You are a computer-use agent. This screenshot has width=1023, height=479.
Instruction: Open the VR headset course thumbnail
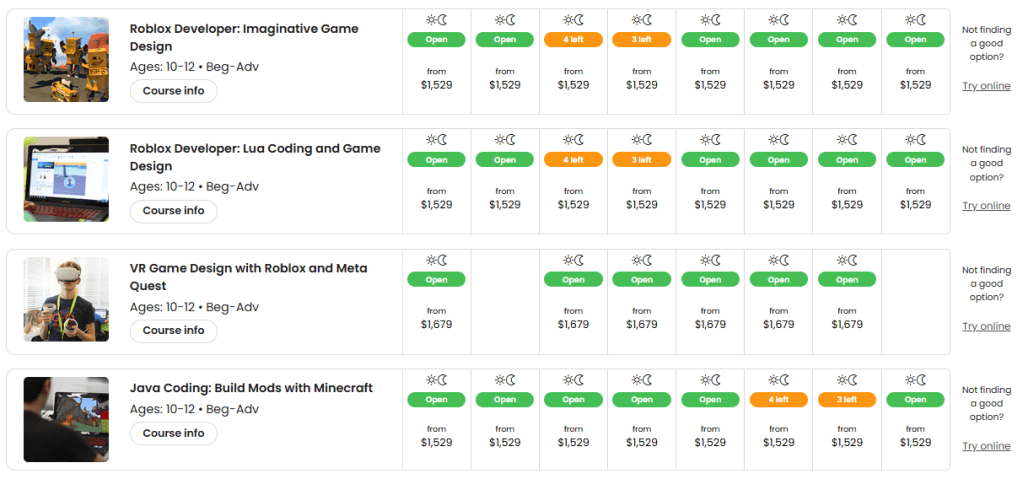point(66,299)
